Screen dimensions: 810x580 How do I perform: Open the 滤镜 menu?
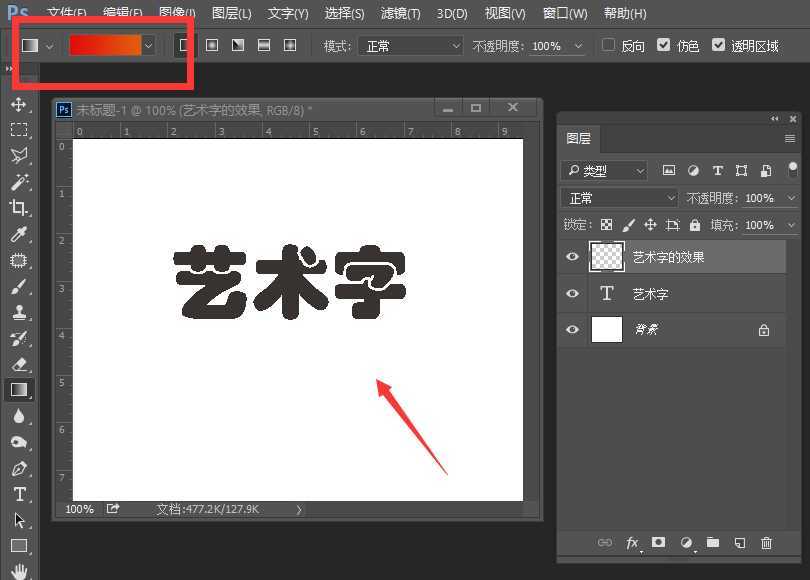(x=400, y=13)
